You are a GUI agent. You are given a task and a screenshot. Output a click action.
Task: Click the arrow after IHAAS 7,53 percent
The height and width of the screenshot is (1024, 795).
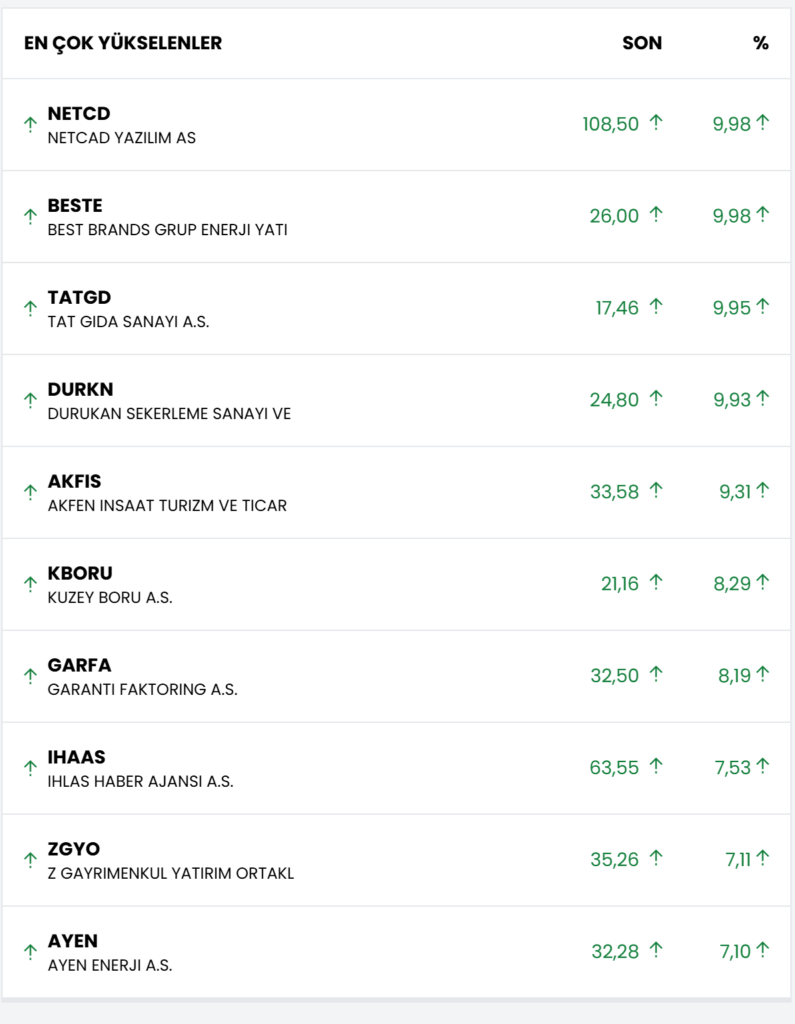click(763, 767)
